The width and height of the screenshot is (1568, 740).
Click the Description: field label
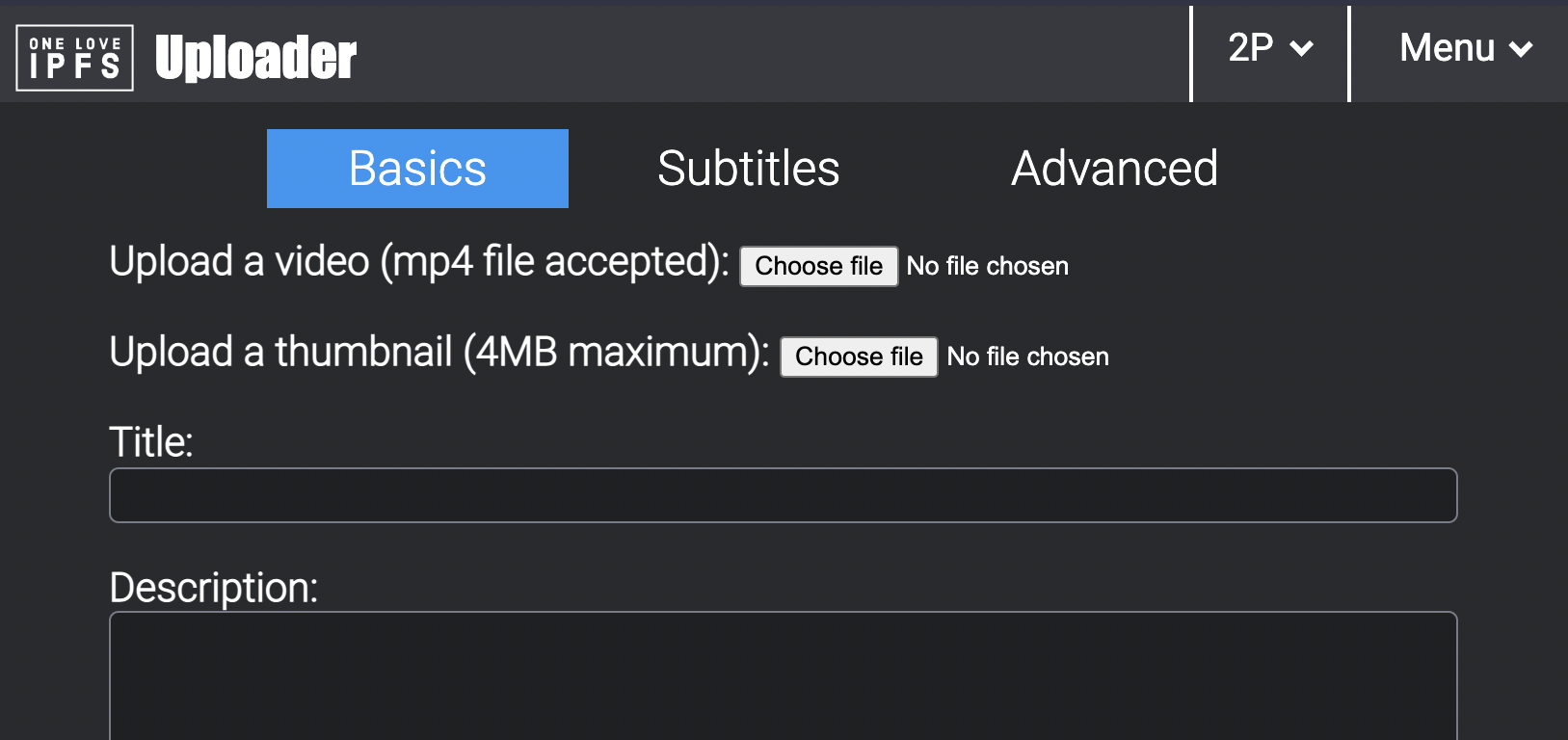213,588
